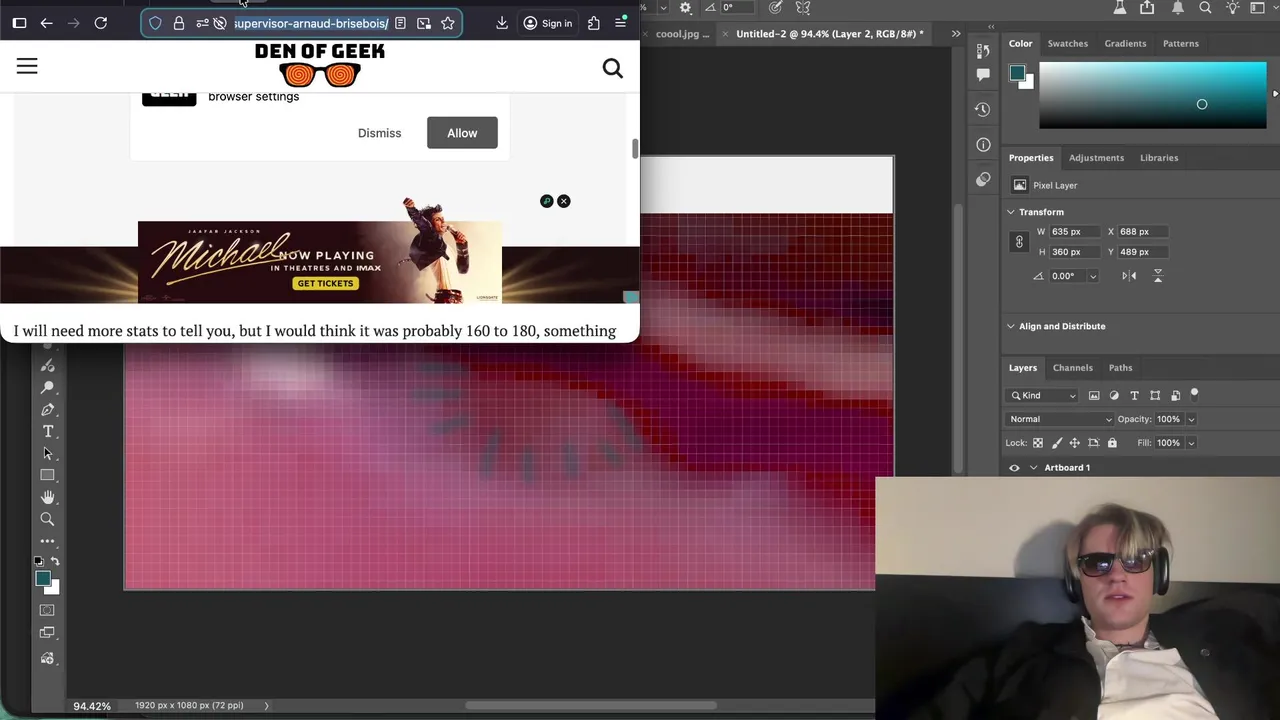
Task: Toggle shape layer filter
Action: pos(1155,396)
